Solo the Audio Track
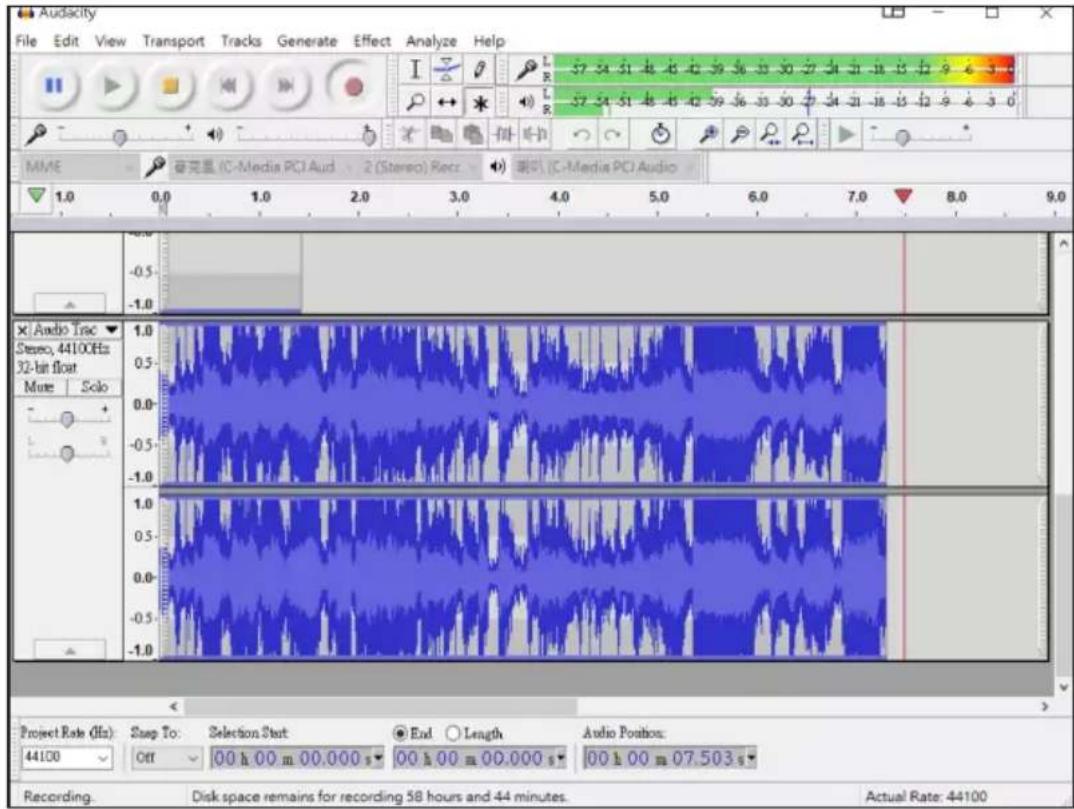The width and height of the screenshot is (1074, 809). 95,387
